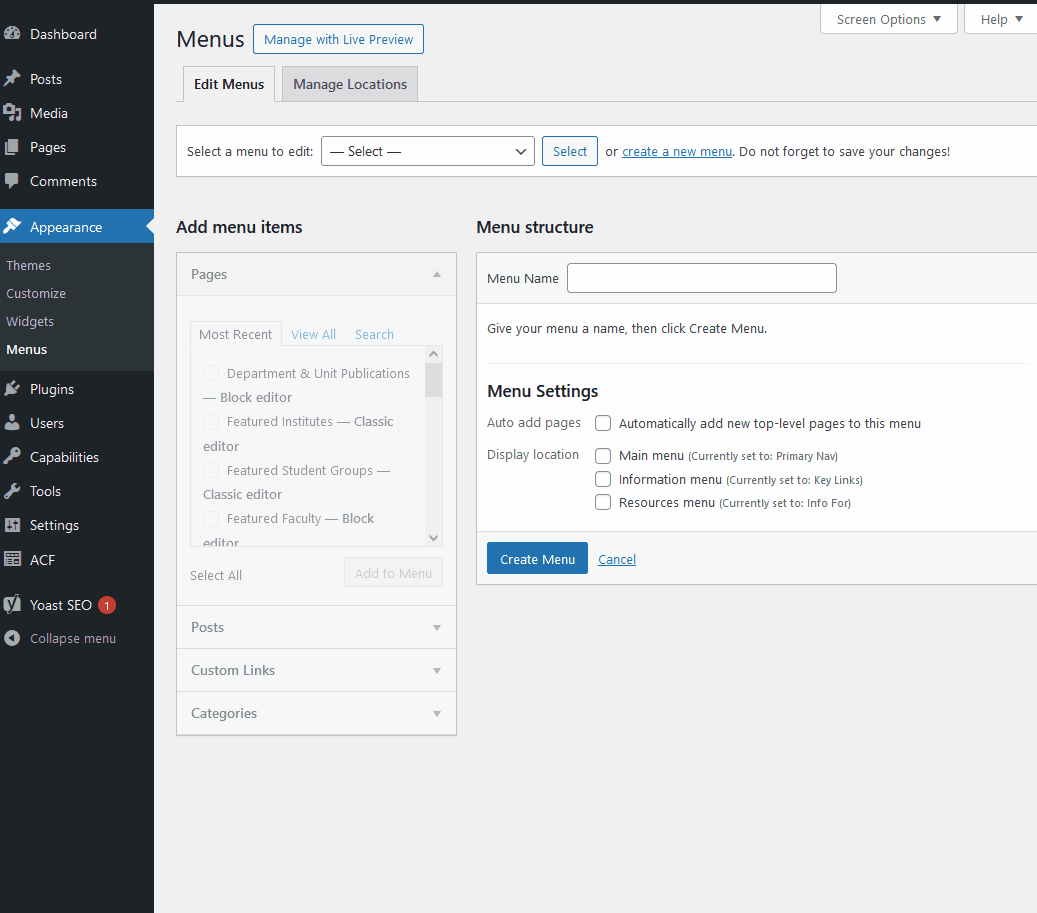1037x913 pixels.
Task: Collapse the Pages panel
Action: pos(436,273)
